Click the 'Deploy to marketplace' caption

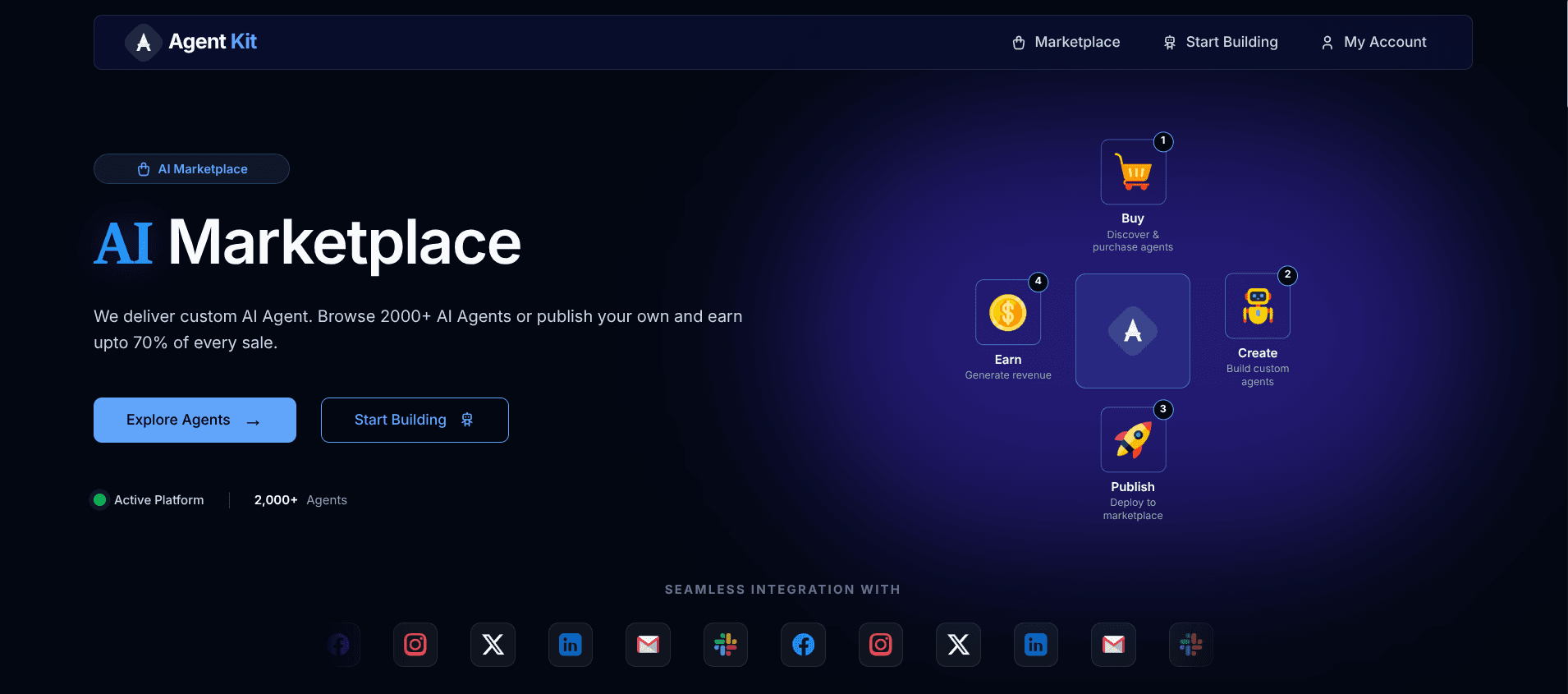(x=1133, y=509)
